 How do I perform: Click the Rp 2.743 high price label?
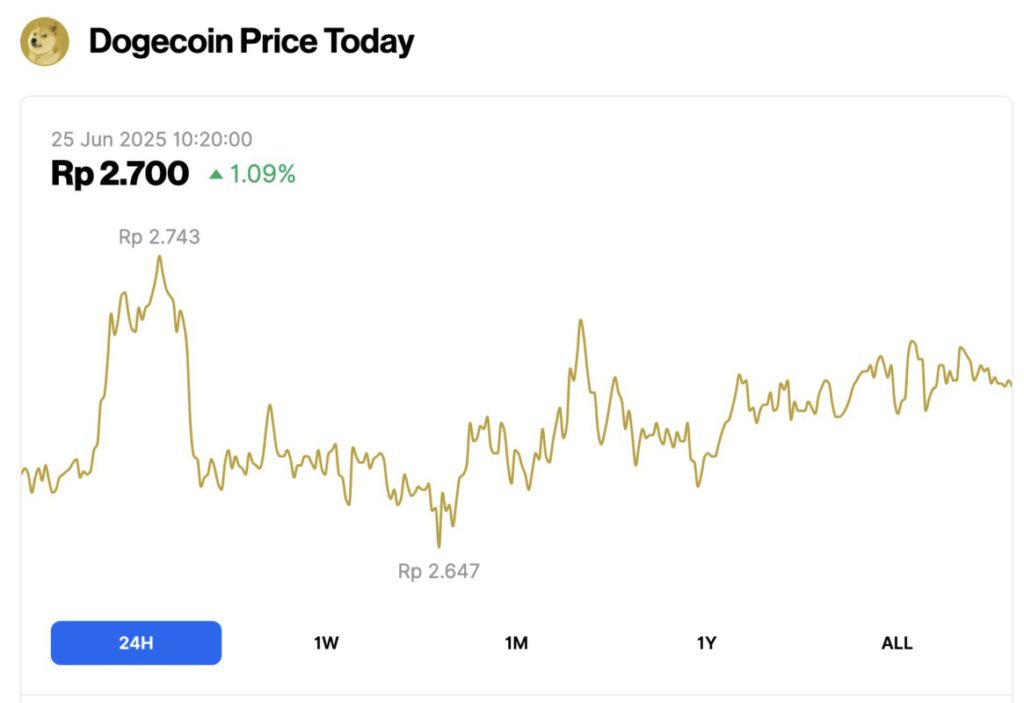[158, 237]
